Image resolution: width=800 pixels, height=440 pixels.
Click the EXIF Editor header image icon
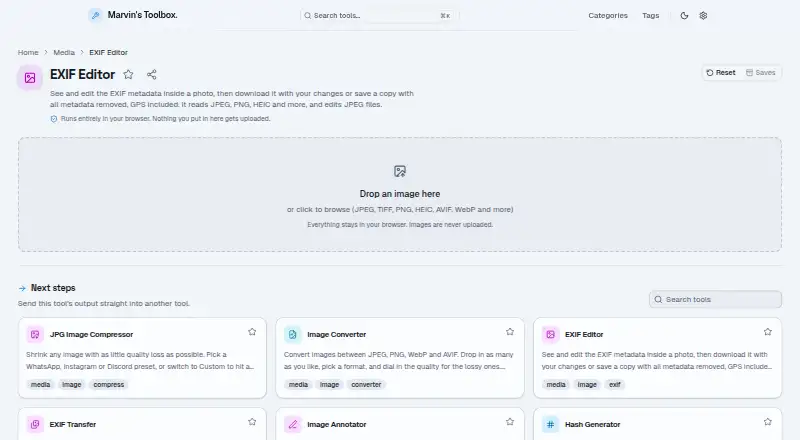30,78
